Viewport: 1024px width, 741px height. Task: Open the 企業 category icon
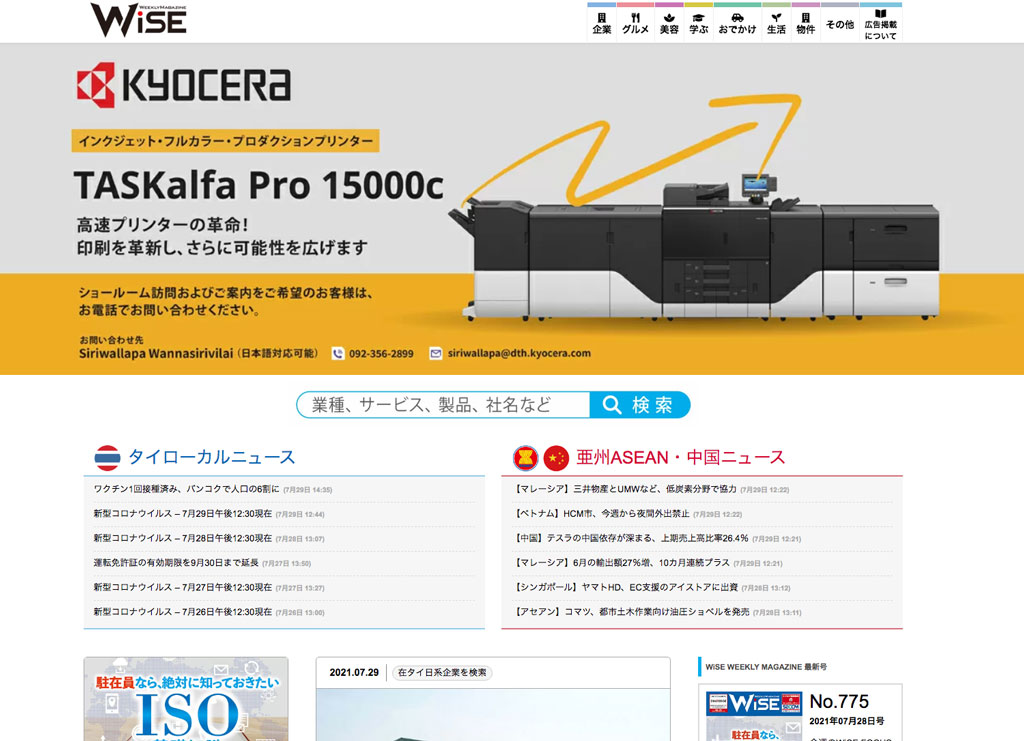coord(601,24)
